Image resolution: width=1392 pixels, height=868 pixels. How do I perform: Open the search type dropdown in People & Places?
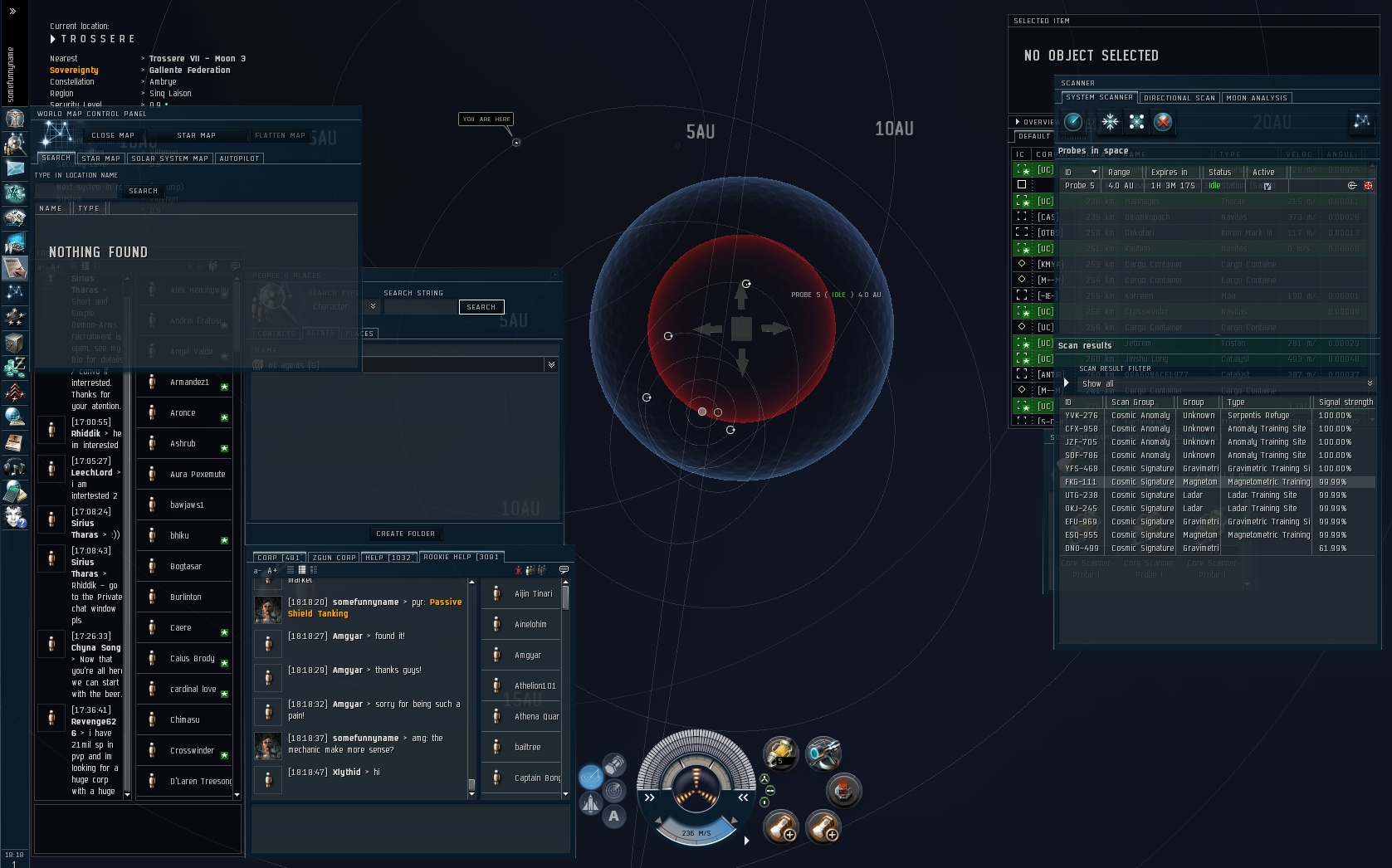click(x=373, y=306)
